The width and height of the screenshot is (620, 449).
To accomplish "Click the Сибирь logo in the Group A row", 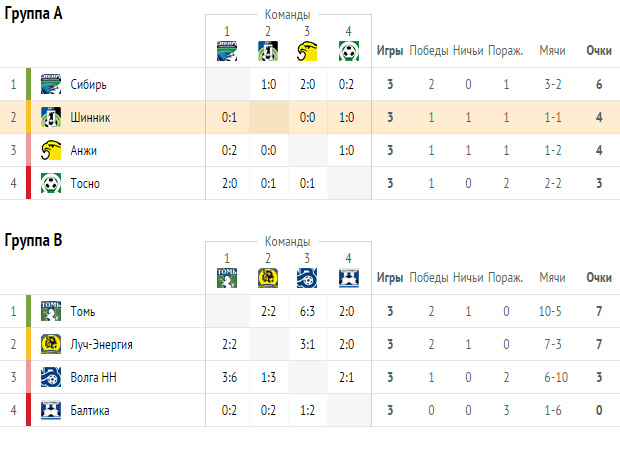I will pos(51,84).
